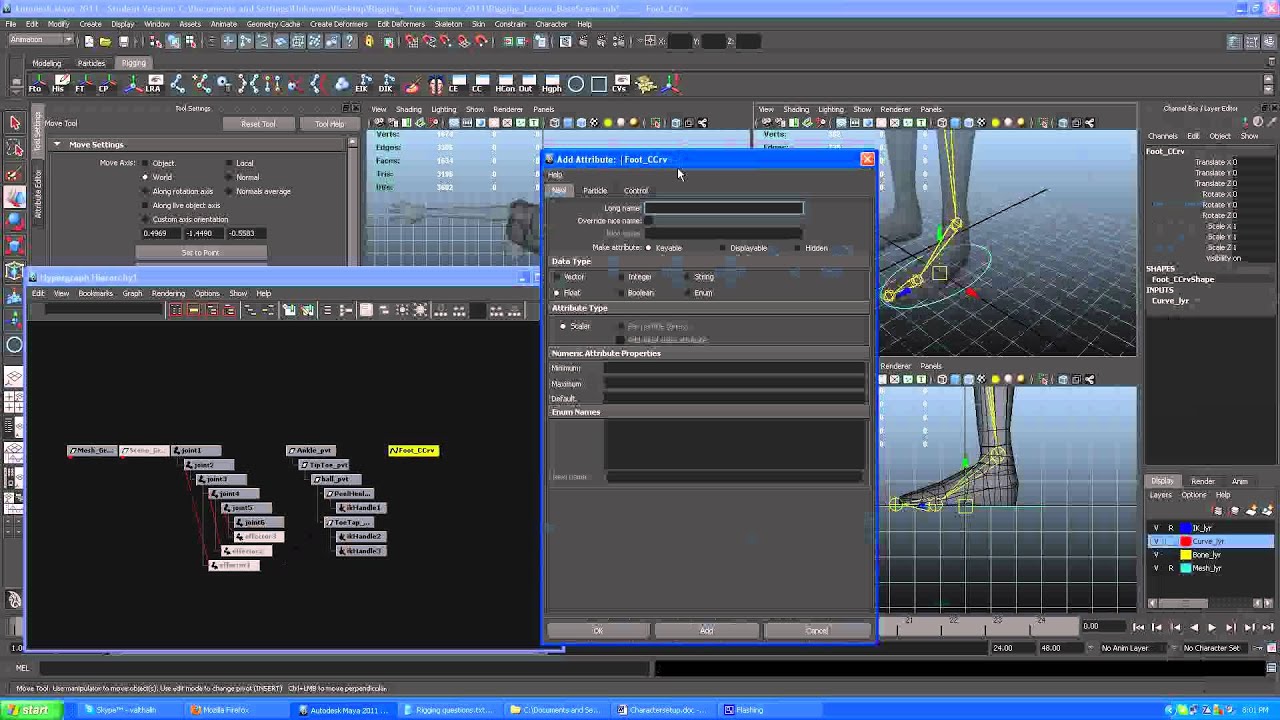Screen dimensions: 1280x720
Task: Open the Skeleton menu in main menu bar
Action: pos(448,24)
